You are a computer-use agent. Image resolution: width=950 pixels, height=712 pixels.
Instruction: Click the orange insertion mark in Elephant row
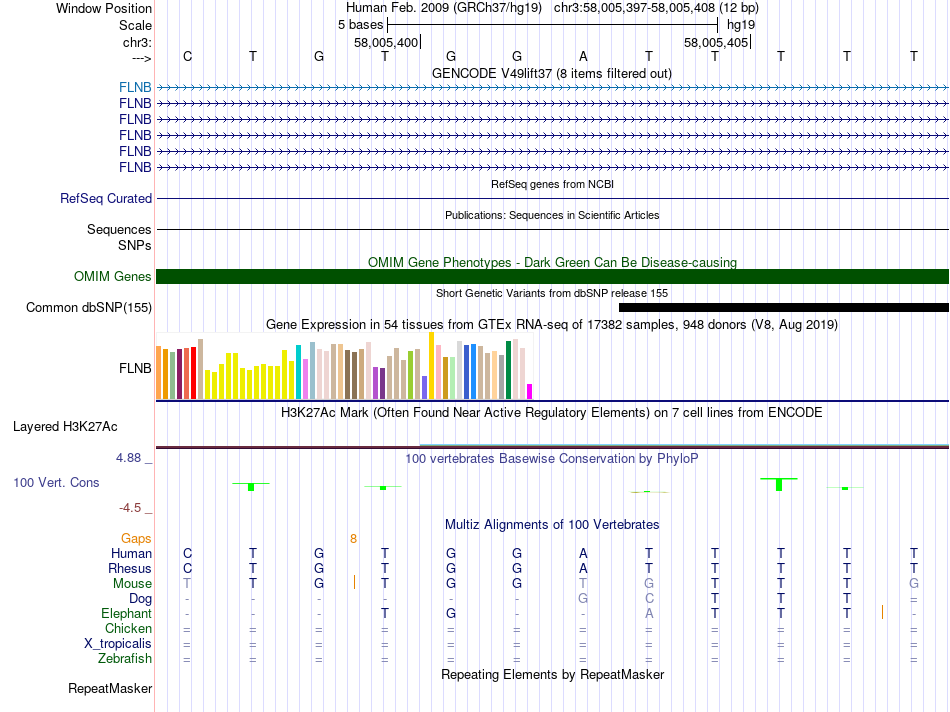point(882,613)
